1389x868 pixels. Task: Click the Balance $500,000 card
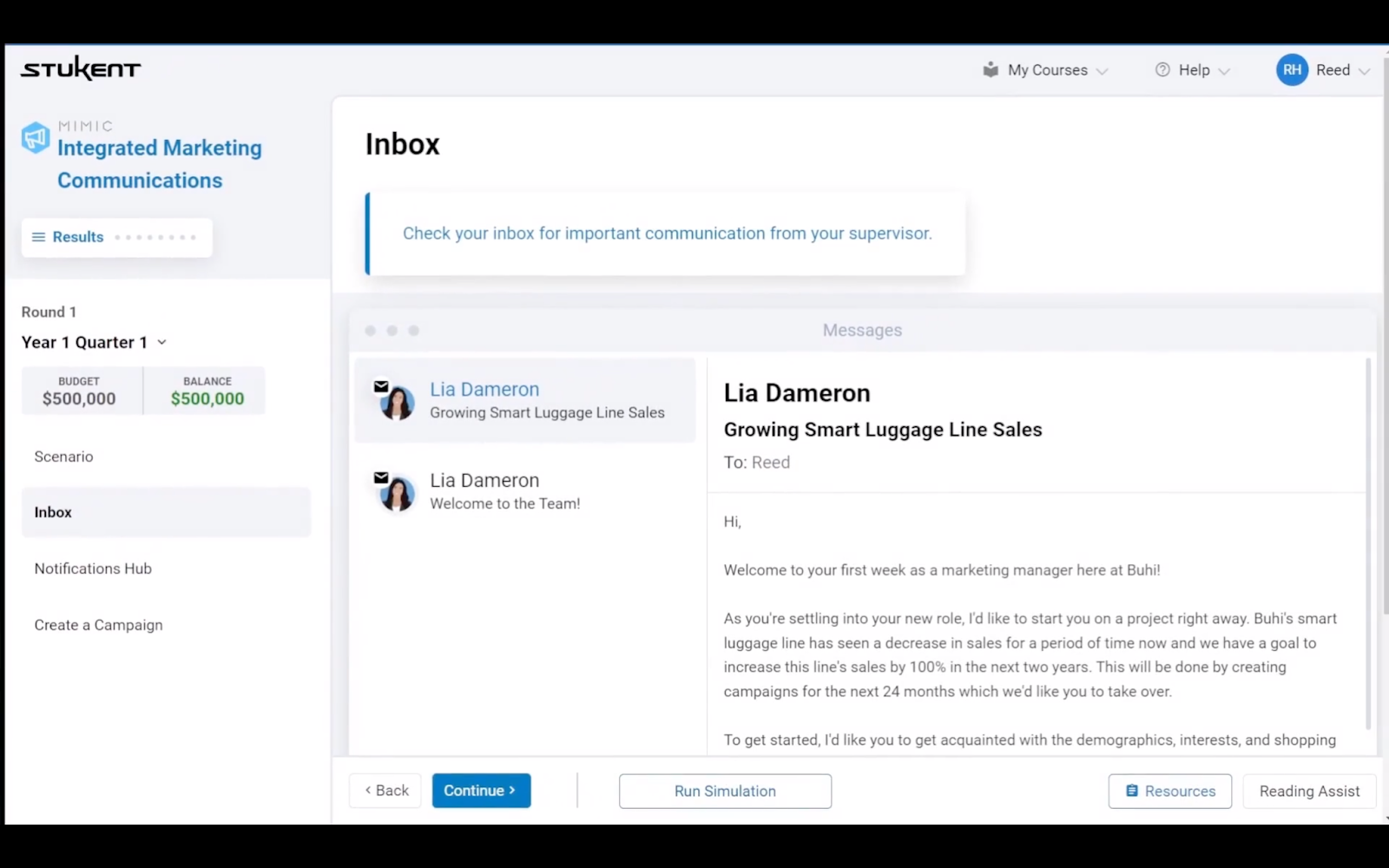tap(207, 391)
